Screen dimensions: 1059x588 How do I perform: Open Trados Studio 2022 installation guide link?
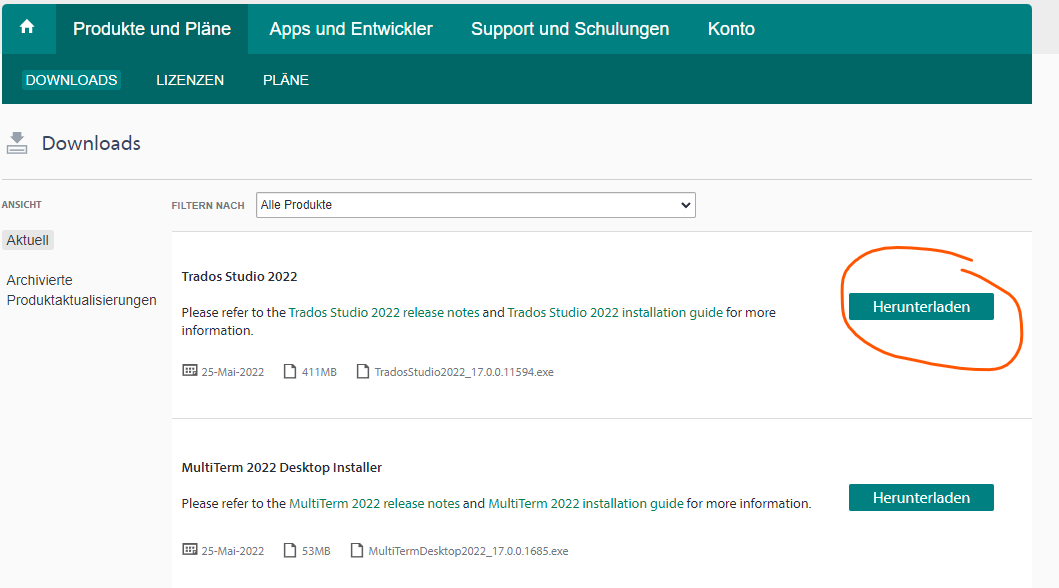coord(615,313)
